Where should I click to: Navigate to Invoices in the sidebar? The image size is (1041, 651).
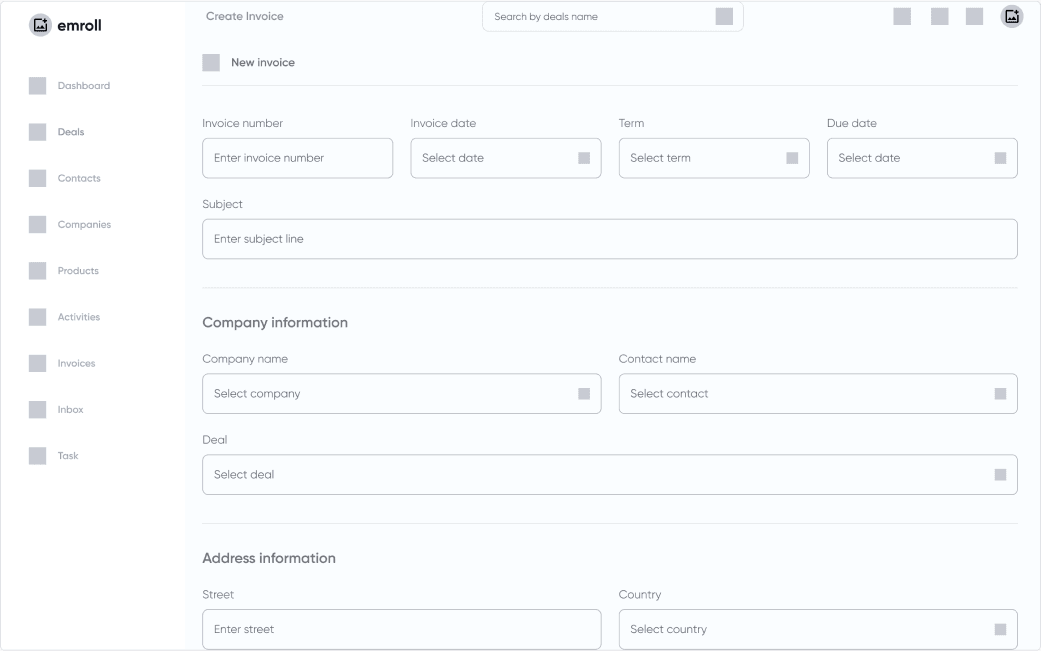point(38,363)
